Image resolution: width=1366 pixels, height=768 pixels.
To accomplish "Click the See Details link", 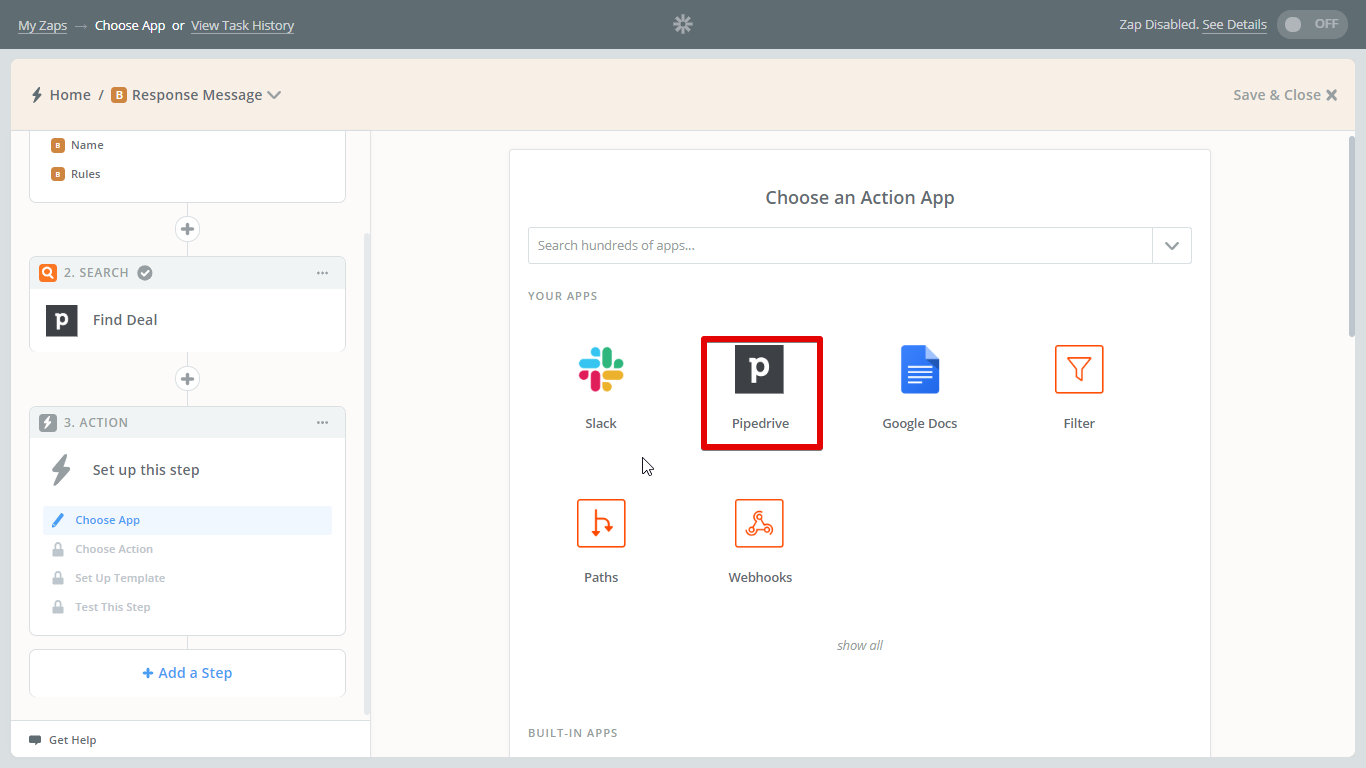I will [1234, 24].
